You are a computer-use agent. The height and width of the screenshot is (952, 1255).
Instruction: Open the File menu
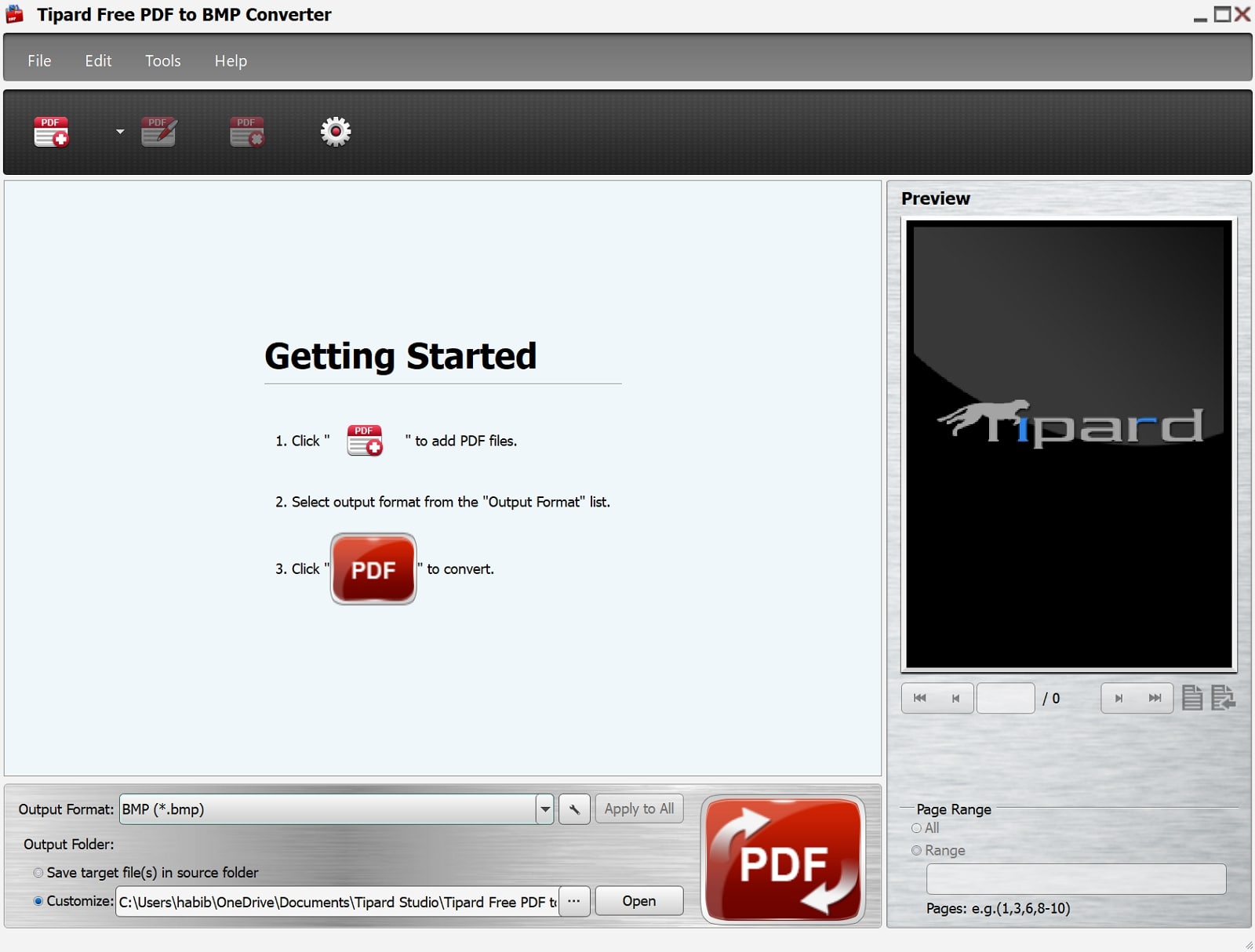pyautogui.click(x=39, y=60)
